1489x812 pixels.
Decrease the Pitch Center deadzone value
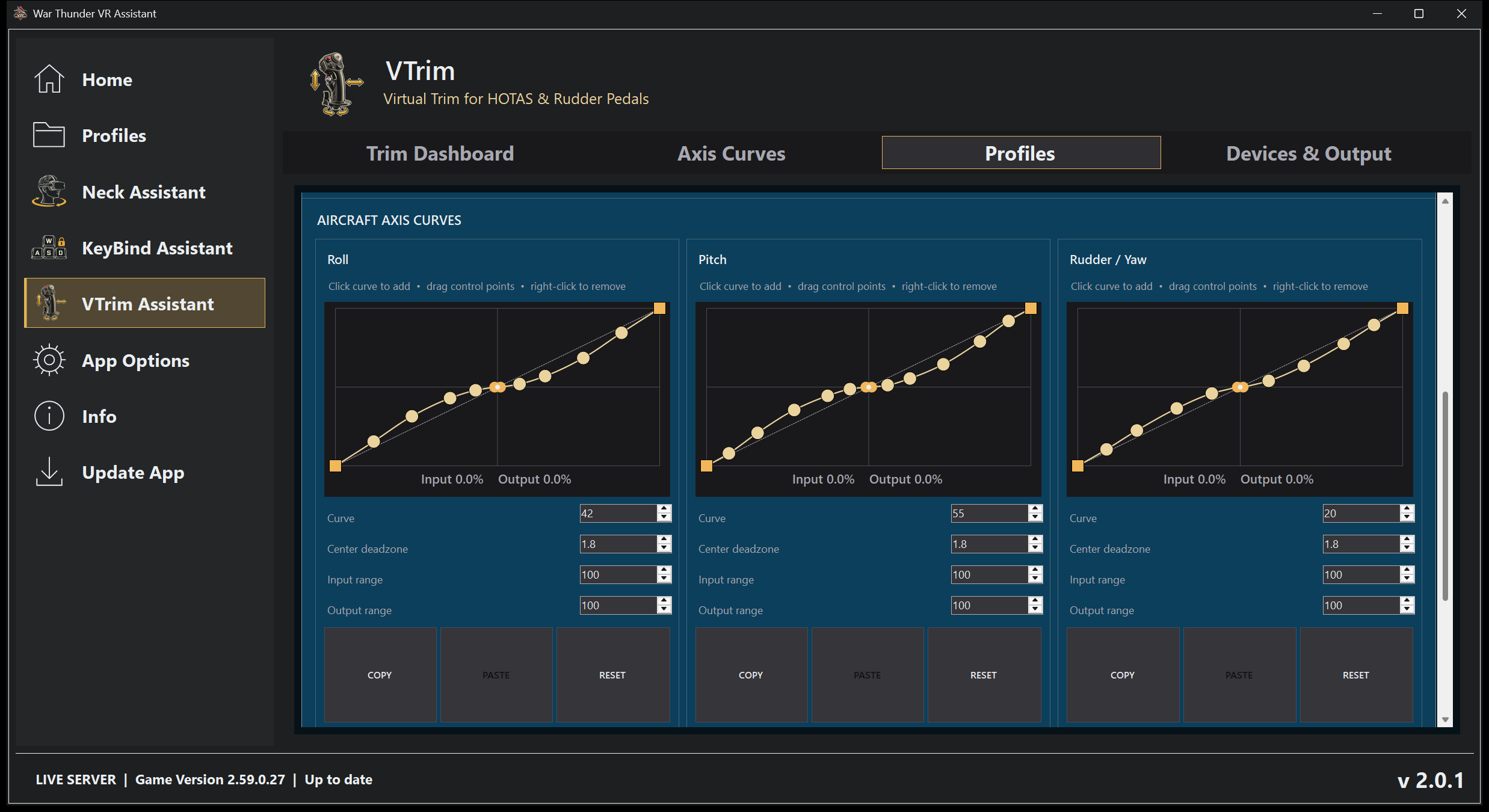[x=1035, y=548]
